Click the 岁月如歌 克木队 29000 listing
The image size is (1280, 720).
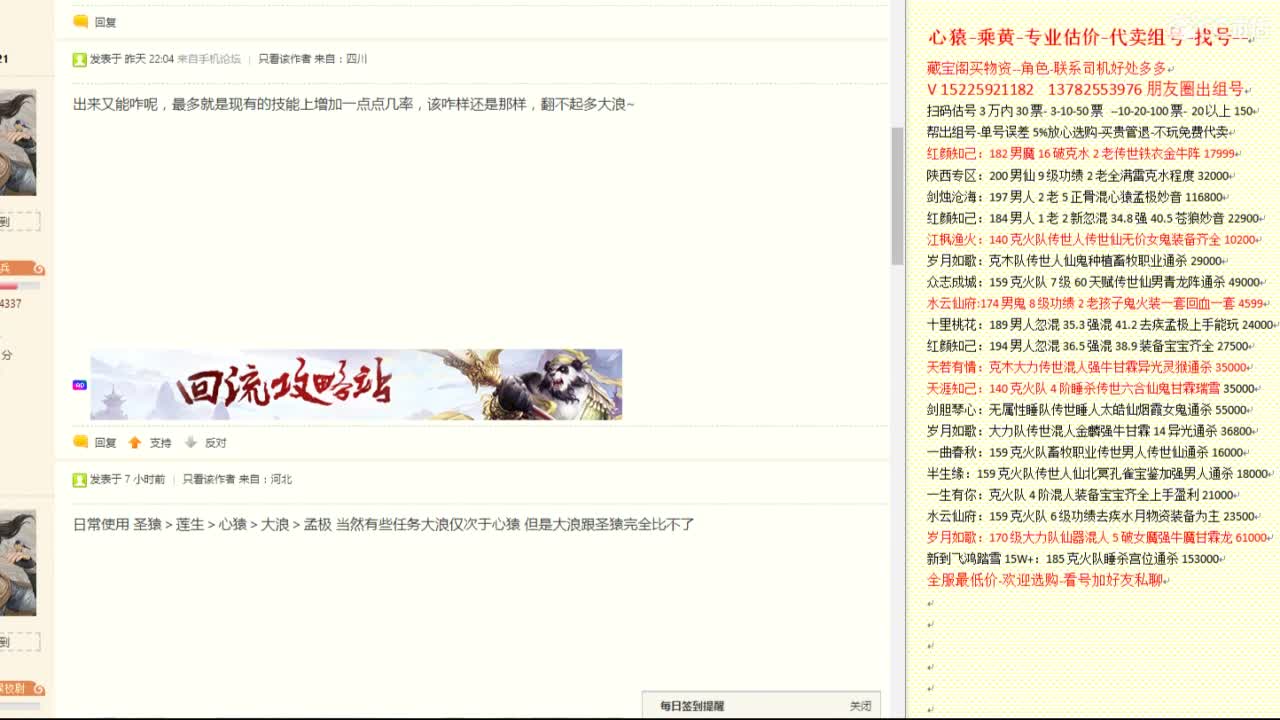coord(1076,261)
